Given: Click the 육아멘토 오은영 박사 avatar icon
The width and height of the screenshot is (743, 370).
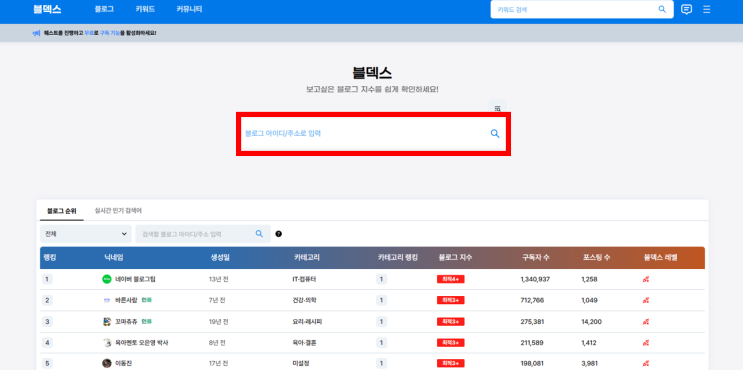Looking at the screenshot, I should 107,343.
